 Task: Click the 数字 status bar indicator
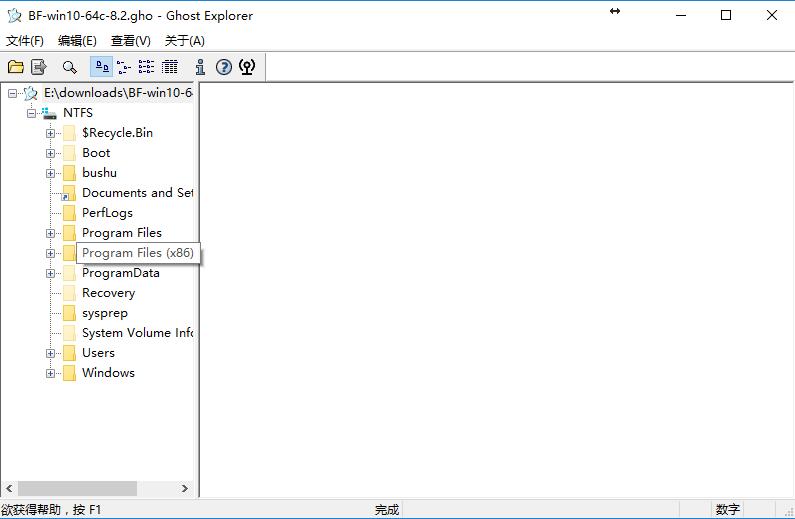(728, 510)
